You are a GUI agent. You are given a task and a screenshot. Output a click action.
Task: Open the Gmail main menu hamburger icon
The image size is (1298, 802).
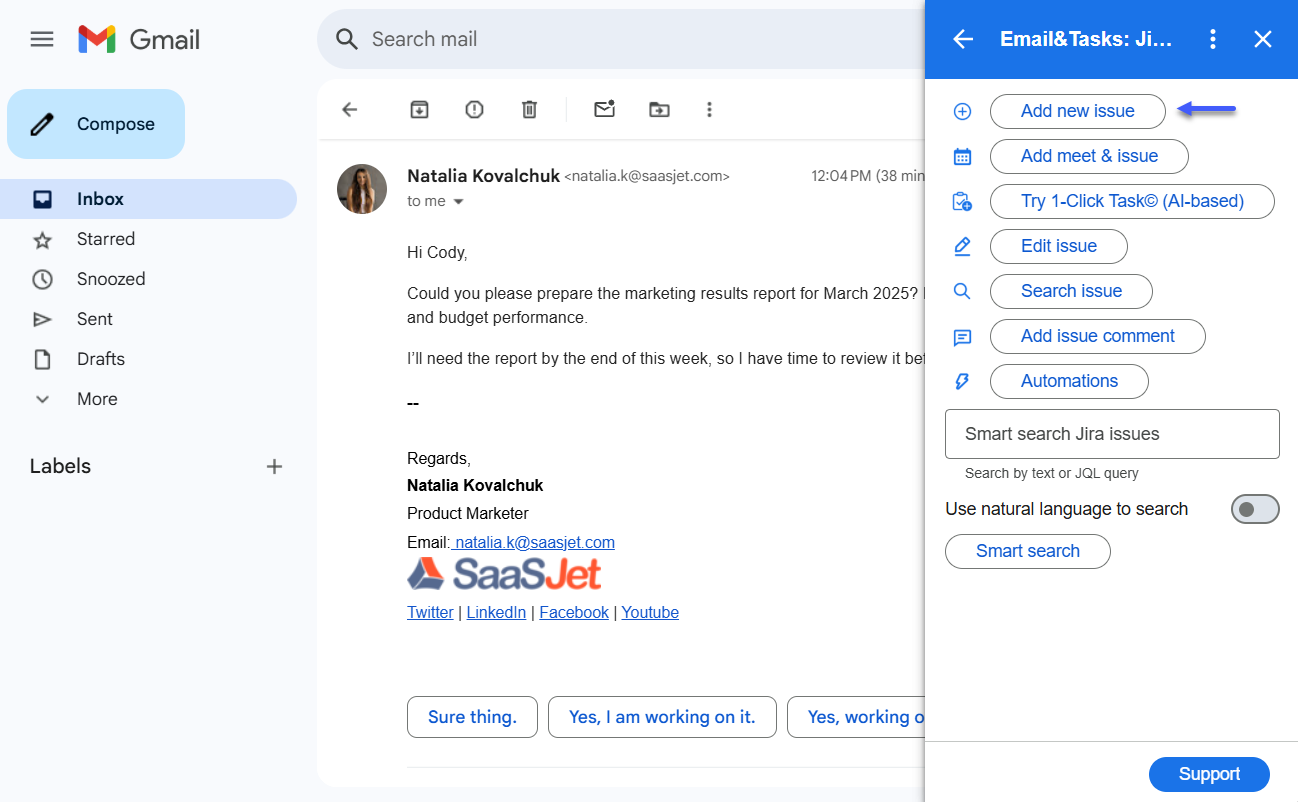[42, 39]
